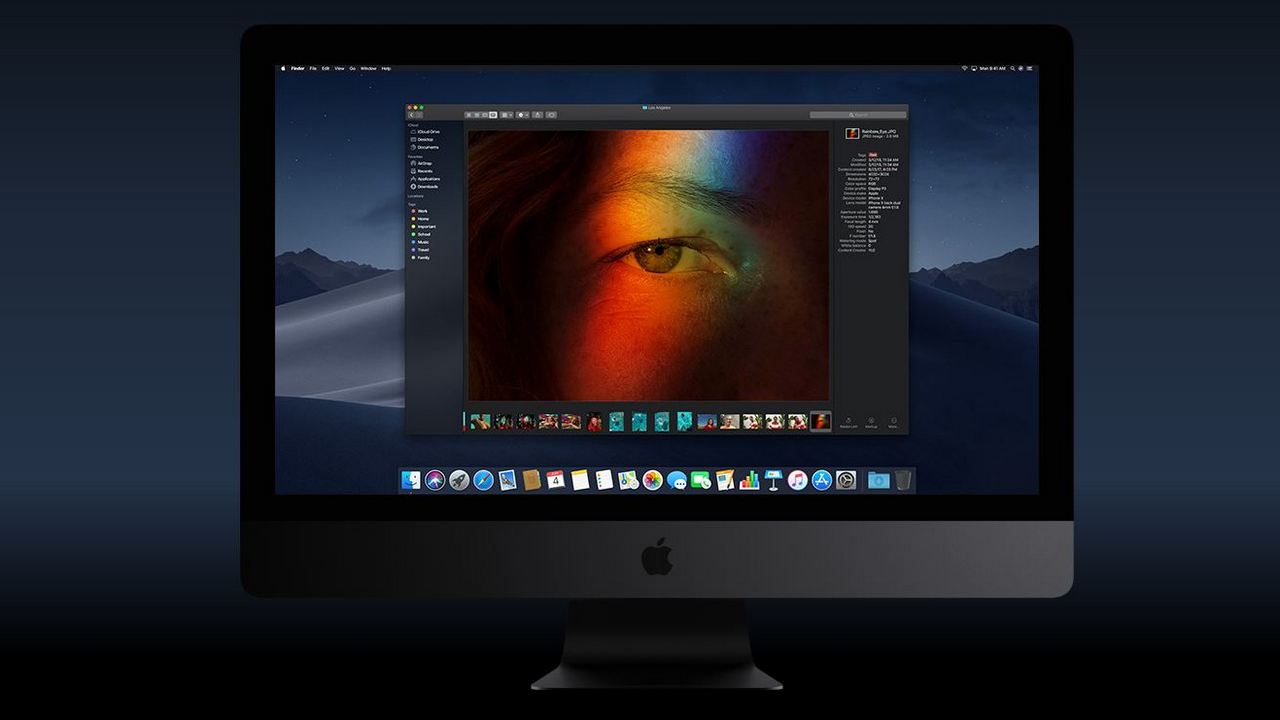Click the Edit Tags toolbar icon
Screen dimensions: 1280x720
(552, 115)
